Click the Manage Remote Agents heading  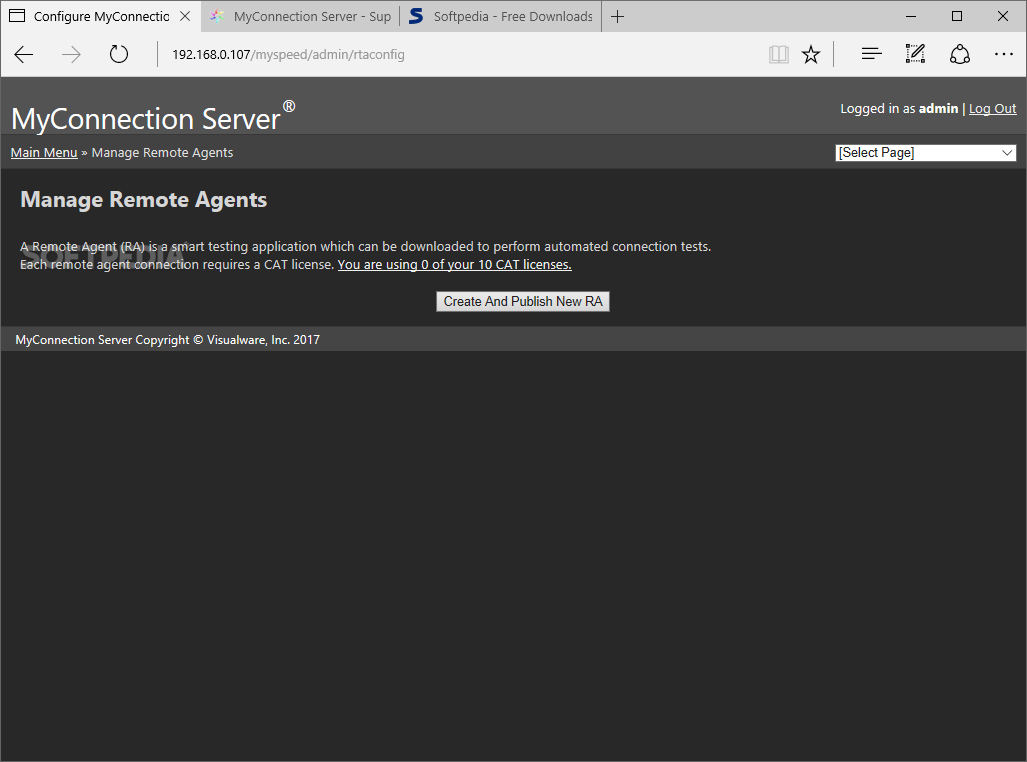(143, 200)
